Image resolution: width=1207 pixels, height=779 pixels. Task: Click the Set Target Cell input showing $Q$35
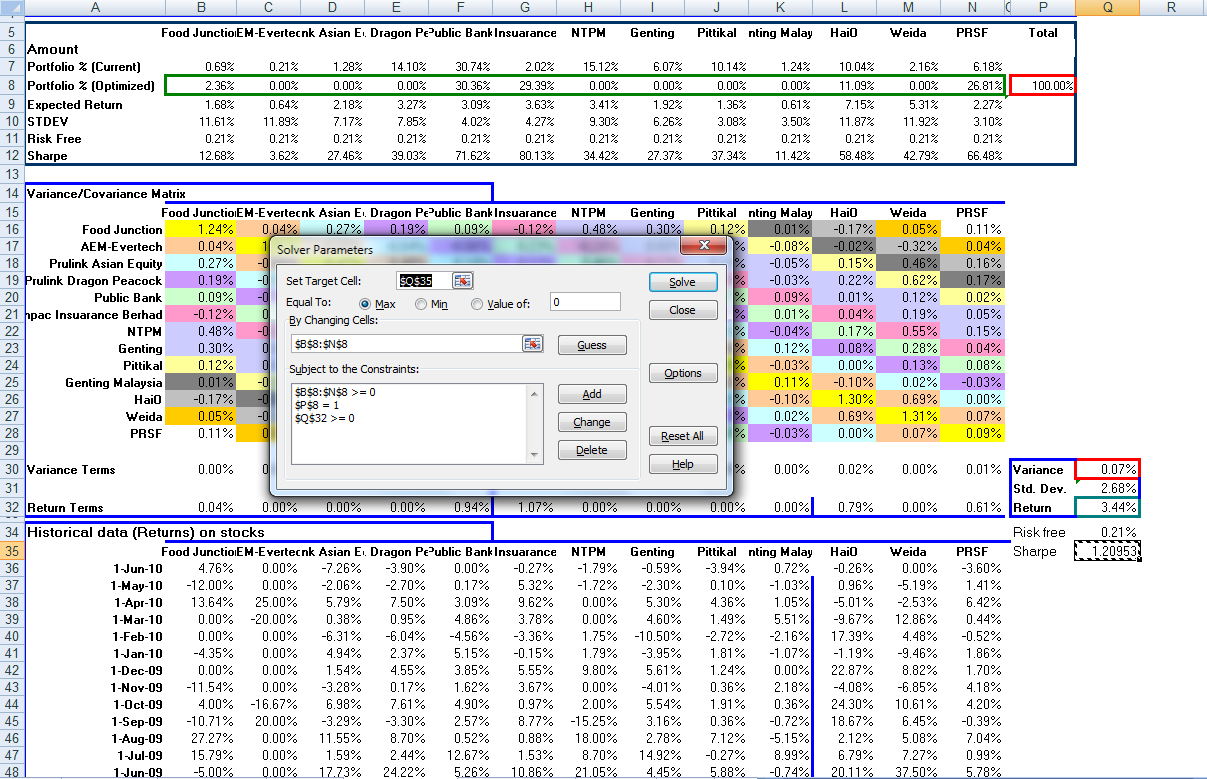coord(418,280)
